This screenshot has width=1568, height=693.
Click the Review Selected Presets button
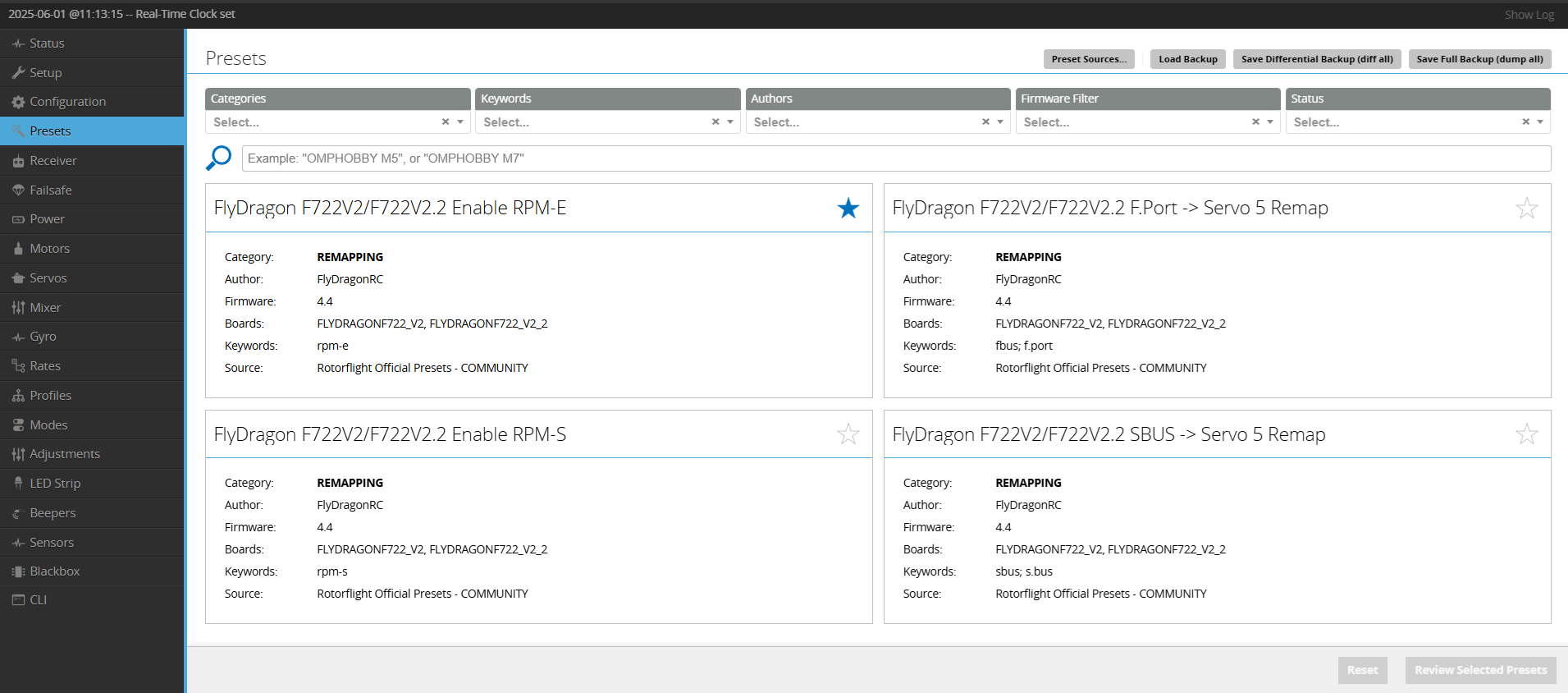pos(1480,670)
